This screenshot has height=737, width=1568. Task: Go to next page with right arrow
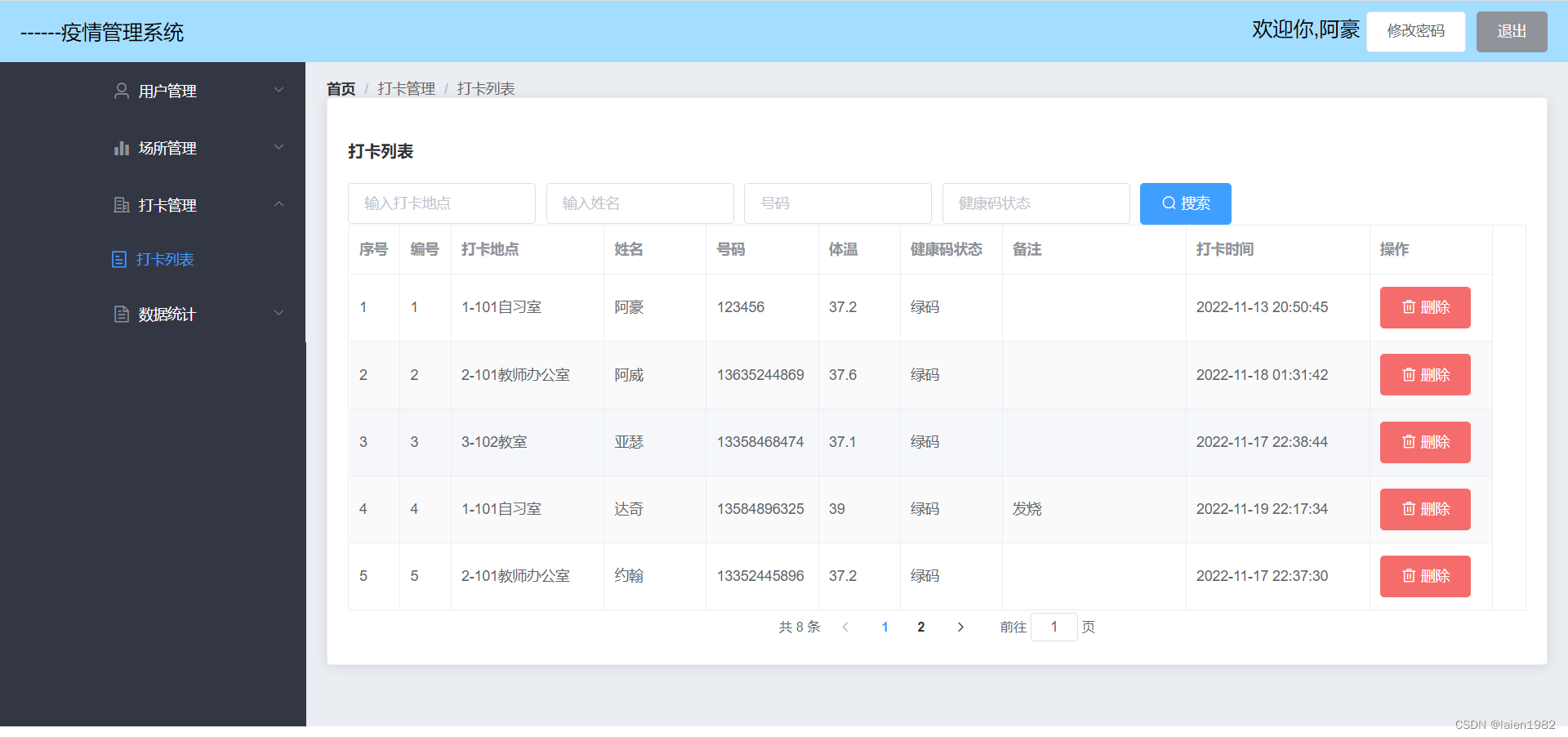coord(960,627)
